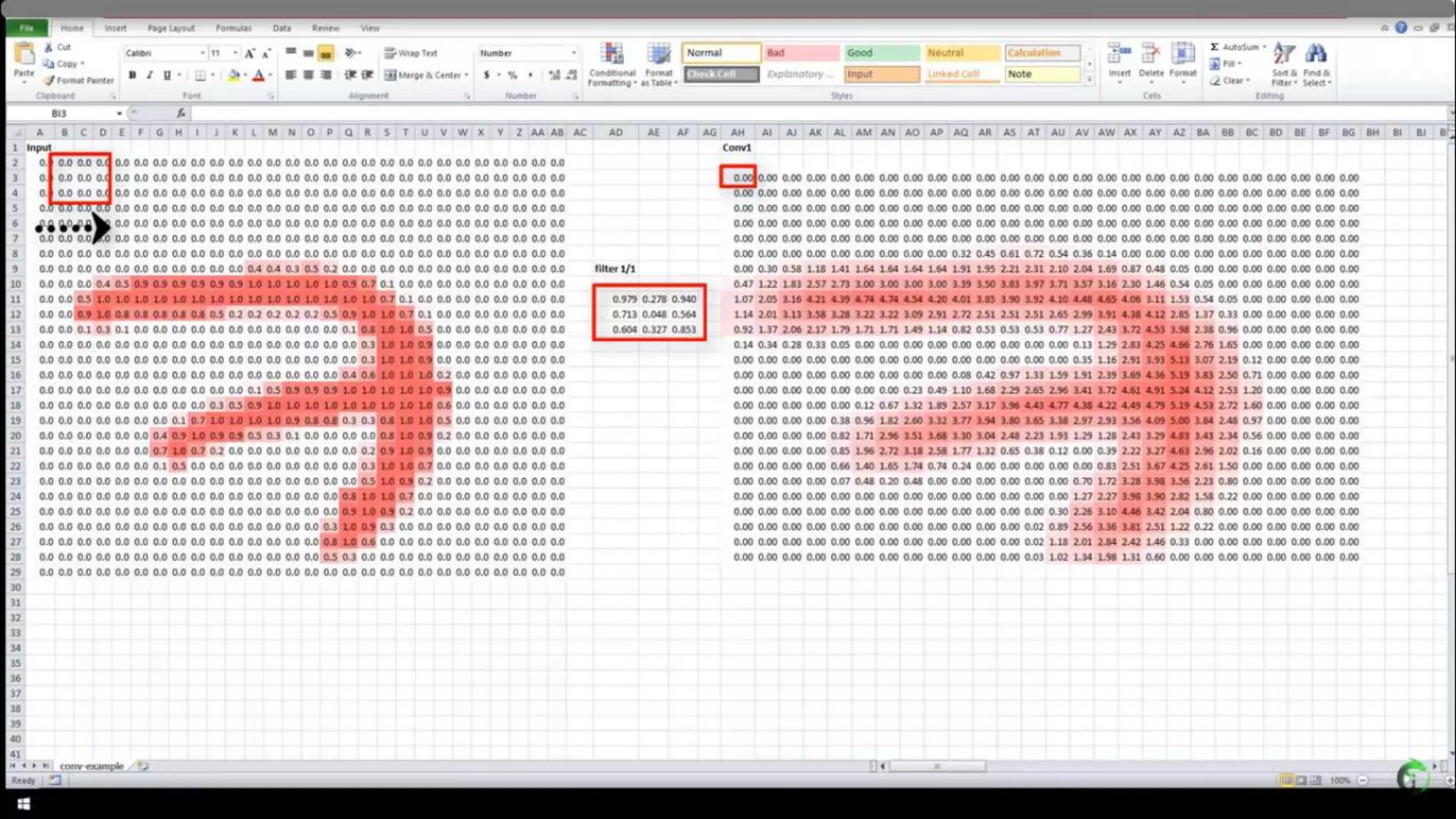The width and height of the screenshot is (1456, 819).
Task: Expand the Name Box dropdown arrow
Action: pos(119,114)
